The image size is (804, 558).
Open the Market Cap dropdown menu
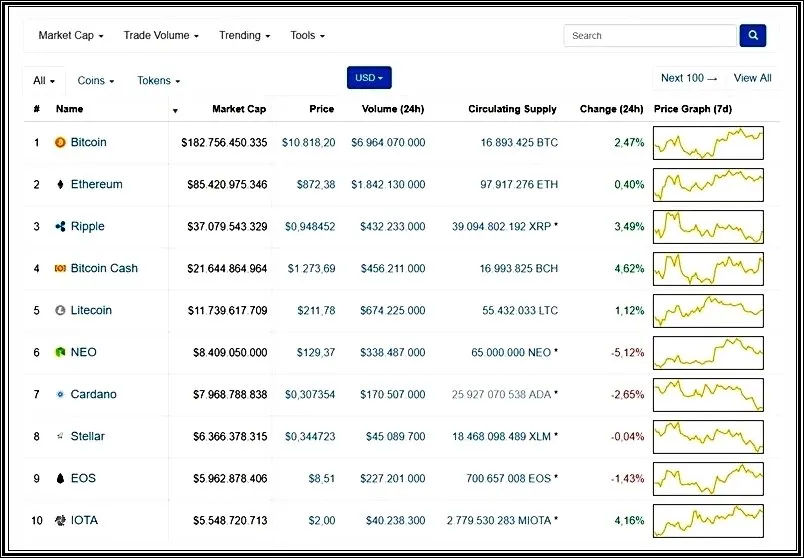click(x=71, y=35)
